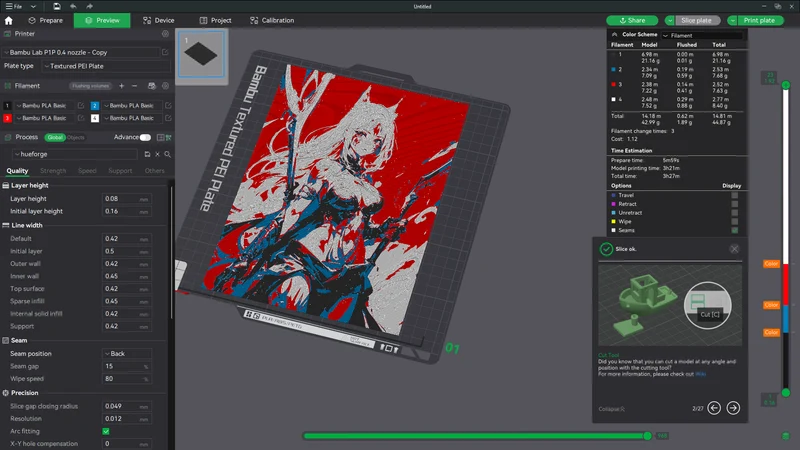
Task: Toggle Travel display checkbox
Action: pyautogui.click(x=734, y=195)
